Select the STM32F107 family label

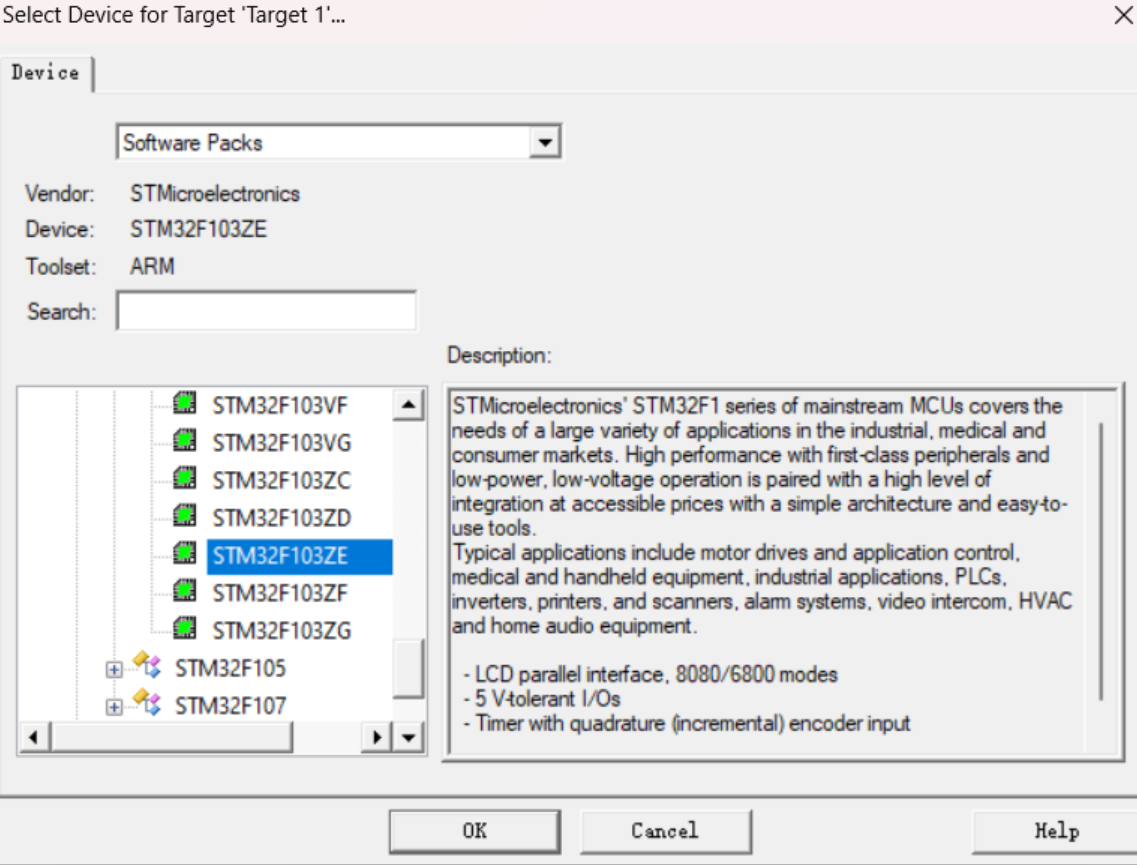231,706
